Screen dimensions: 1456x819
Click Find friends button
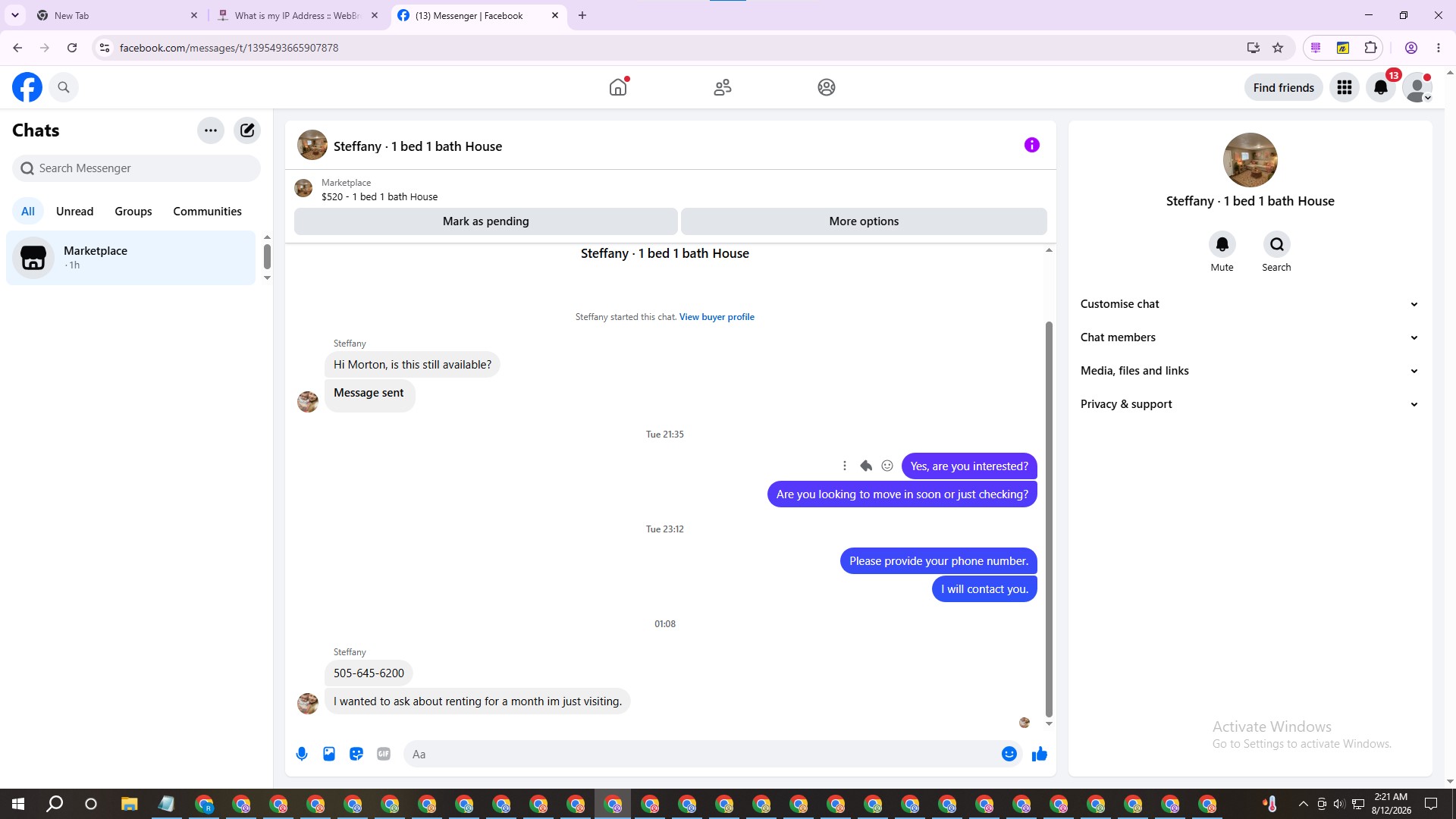pos(1283,88)
